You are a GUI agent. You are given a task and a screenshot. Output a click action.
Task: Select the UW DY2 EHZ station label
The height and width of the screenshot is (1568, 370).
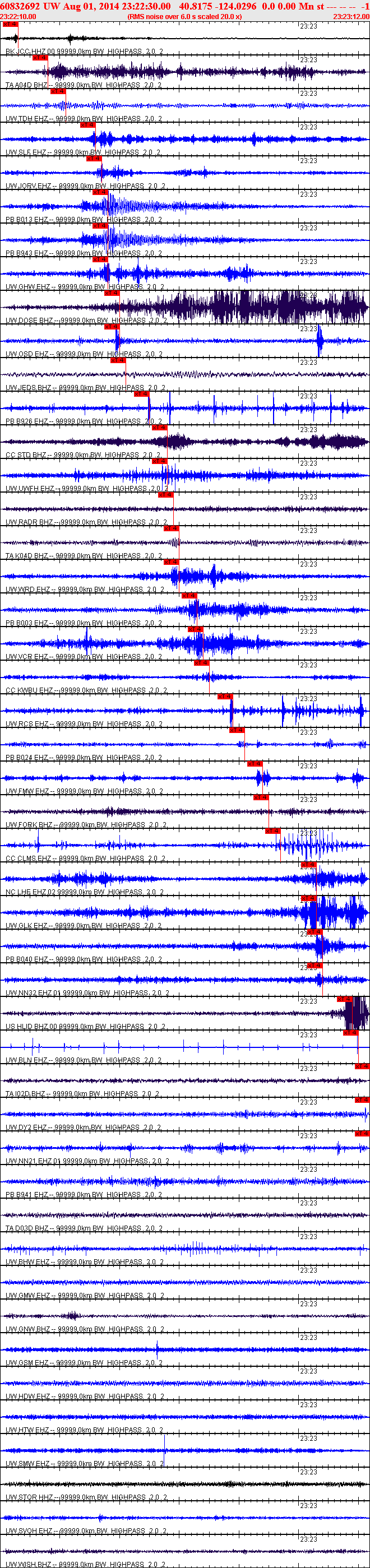(x=84, y=1128)
